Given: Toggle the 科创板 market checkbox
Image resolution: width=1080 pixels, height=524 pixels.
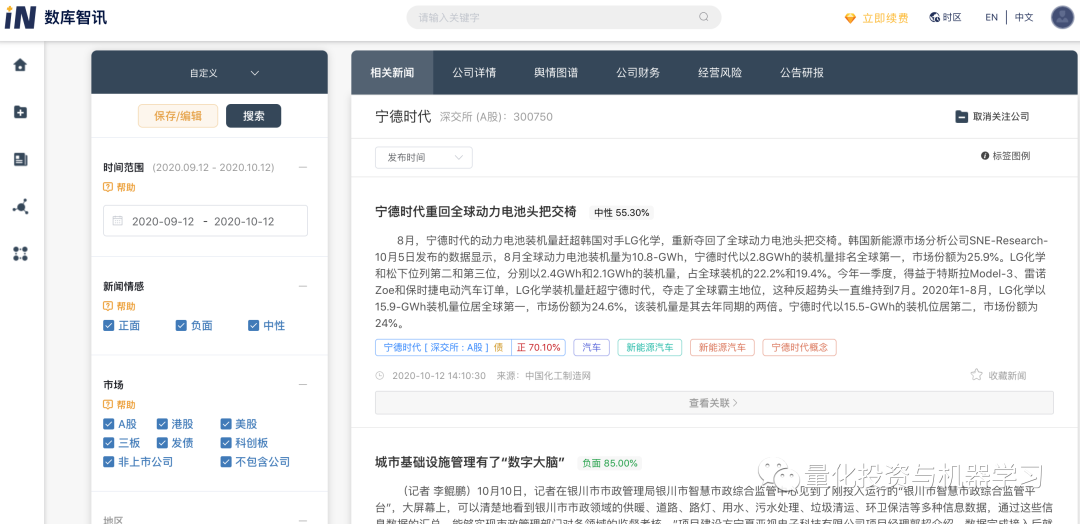Looking at the screenshot, I should (x=226, y=443).
